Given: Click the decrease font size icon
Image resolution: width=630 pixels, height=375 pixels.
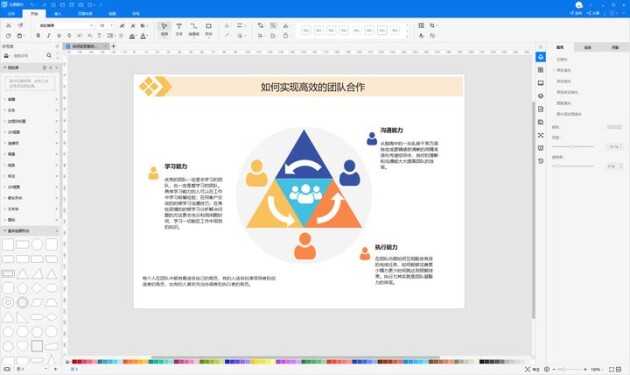Looking at the screenshot, I should click(x=133, y=25).
